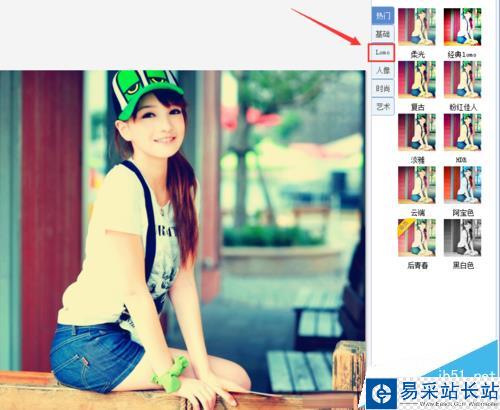Select the 云端 filter preview

417,185
